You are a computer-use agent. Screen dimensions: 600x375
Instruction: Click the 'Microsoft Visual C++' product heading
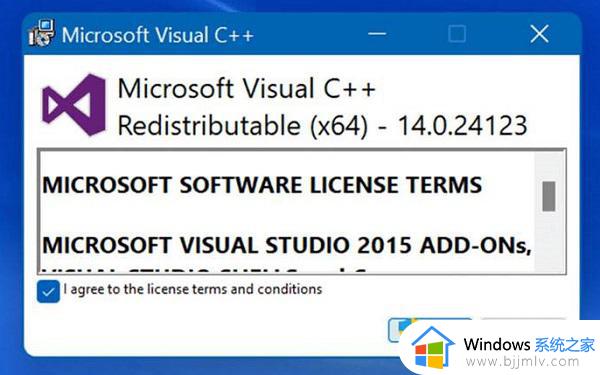point(247,88)
